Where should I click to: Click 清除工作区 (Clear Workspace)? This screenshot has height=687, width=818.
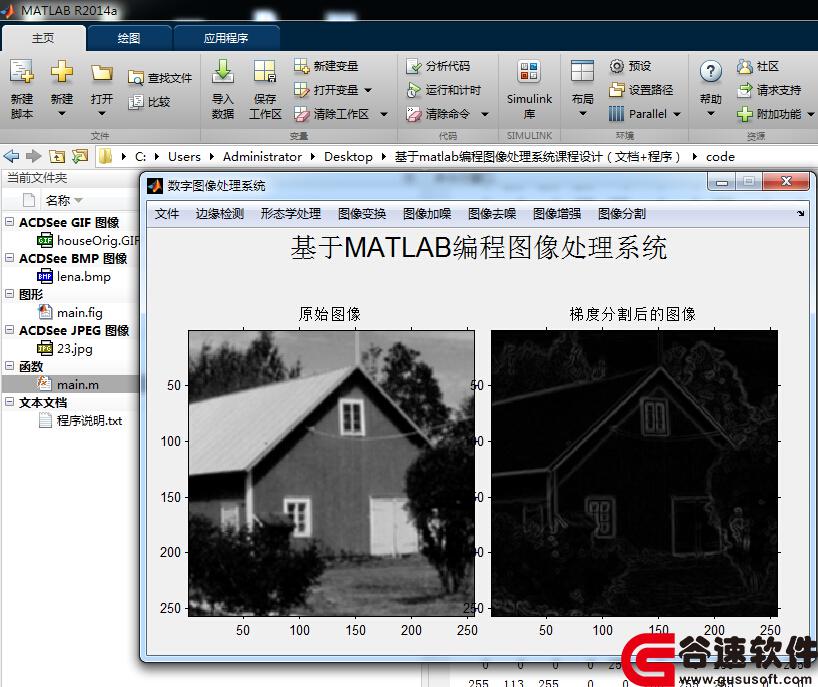pyautogui.click(x=331, y=114)
